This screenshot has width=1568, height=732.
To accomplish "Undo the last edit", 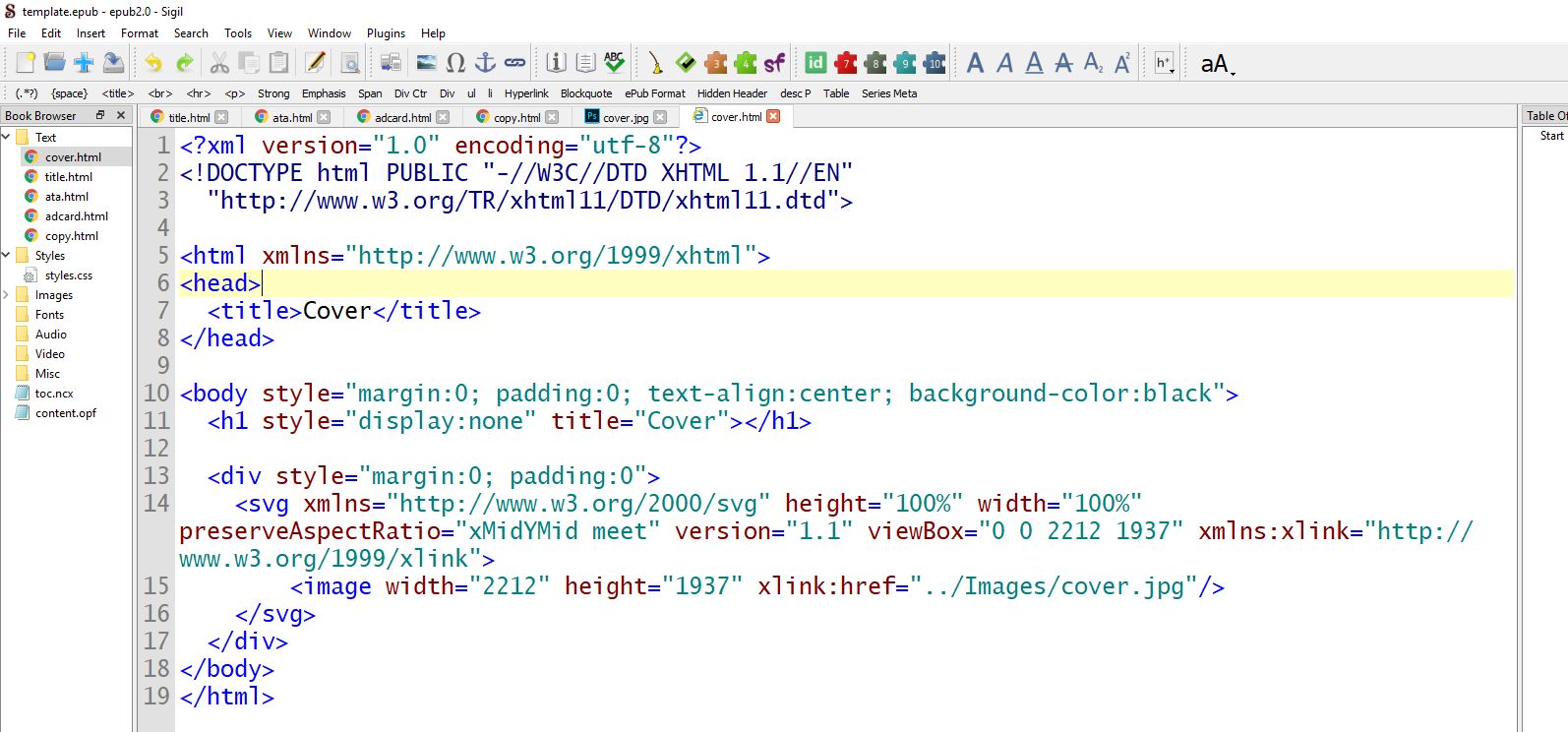I will (x=153, y=63).
